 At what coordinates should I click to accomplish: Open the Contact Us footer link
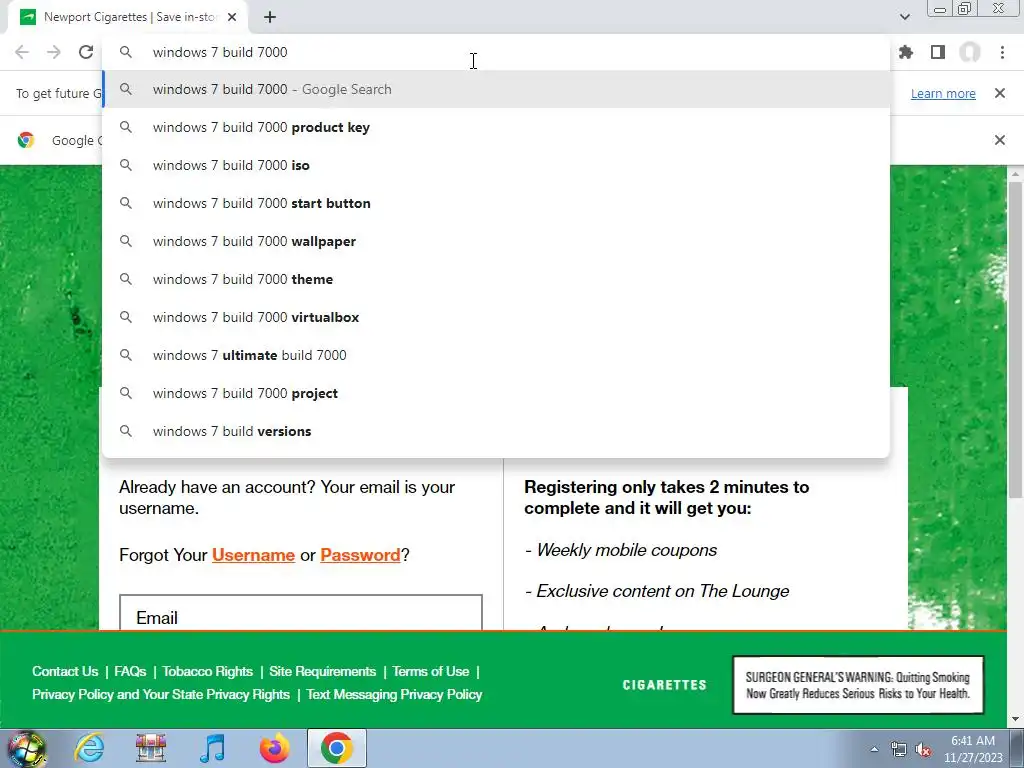[x=65, y=671]
